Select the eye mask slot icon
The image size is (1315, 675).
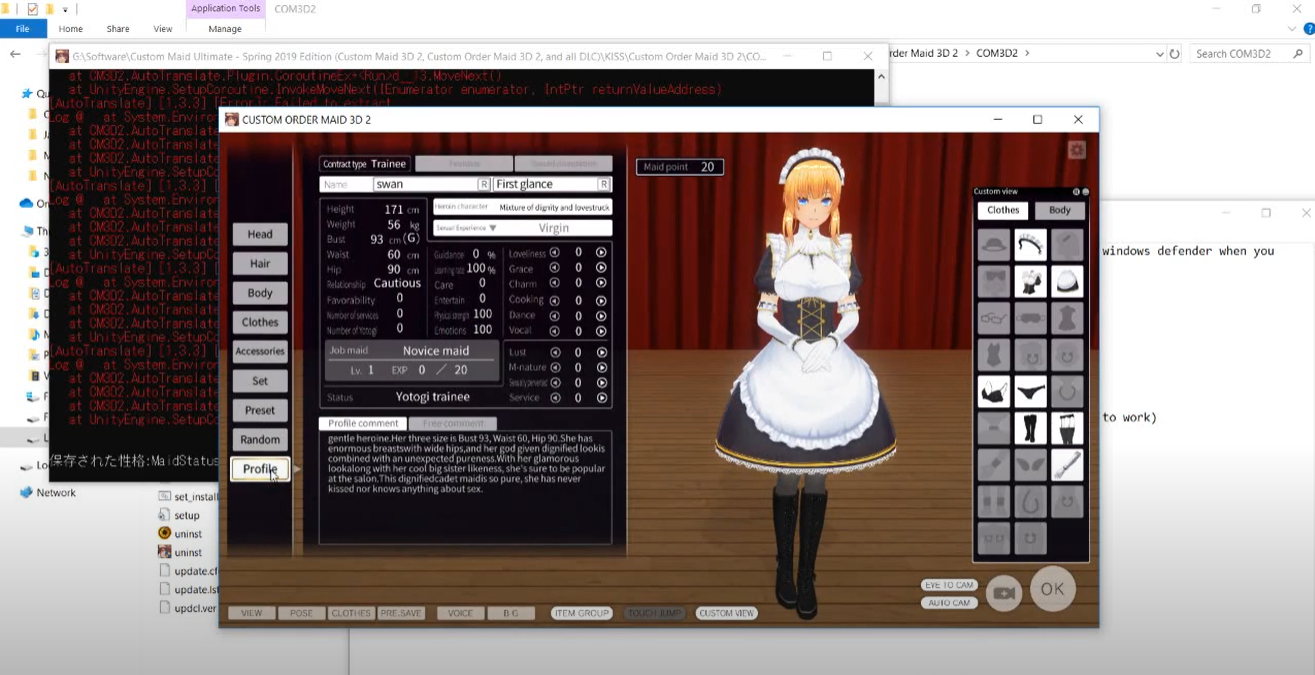click(1030, 318)
